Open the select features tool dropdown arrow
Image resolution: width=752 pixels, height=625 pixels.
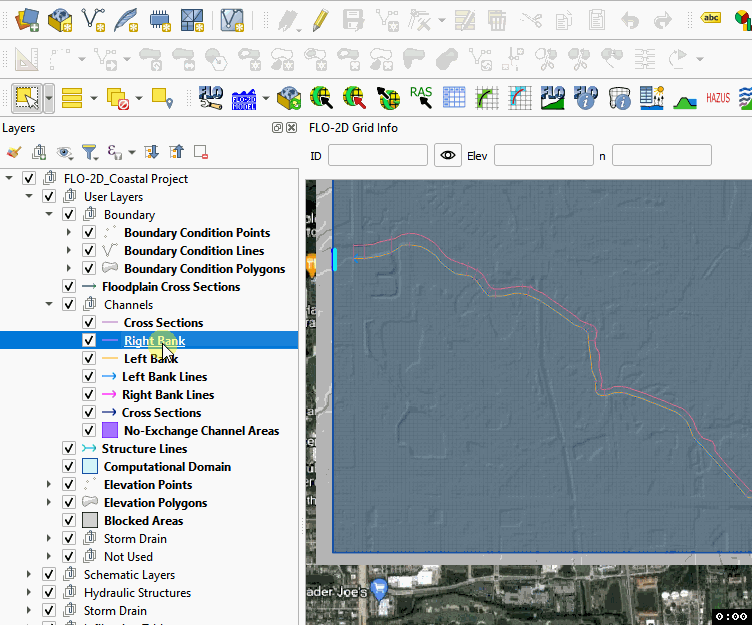(49, 98)
